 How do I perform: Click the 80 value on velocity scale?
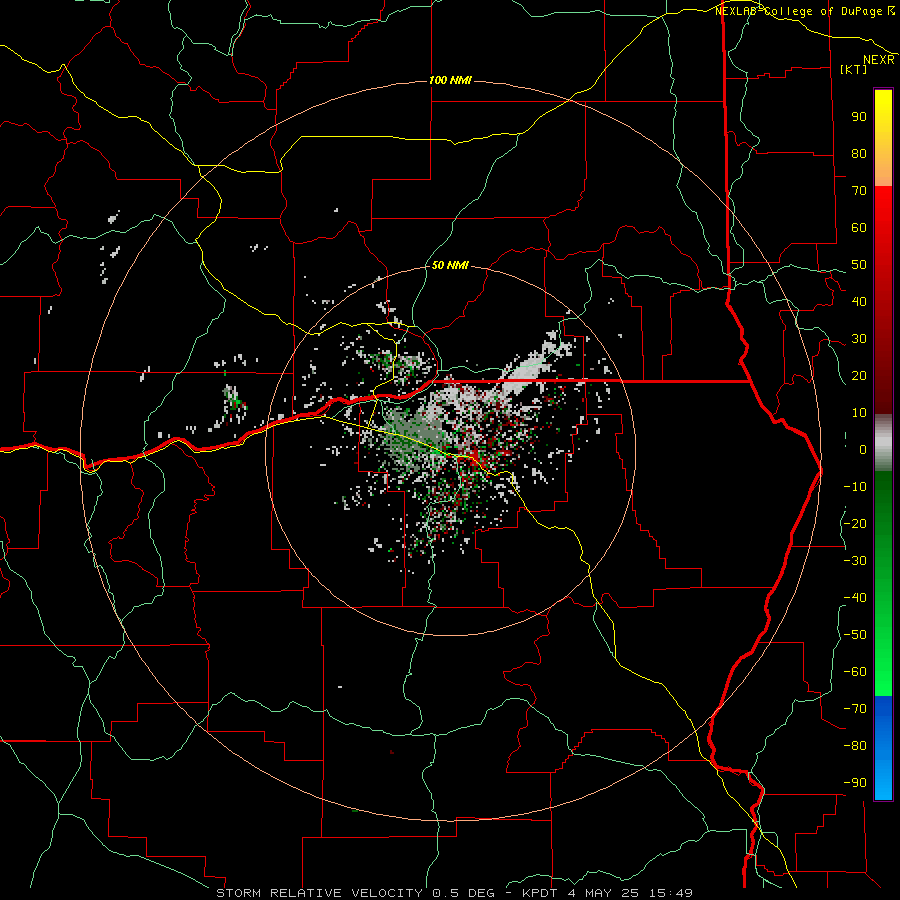(859, 153)
